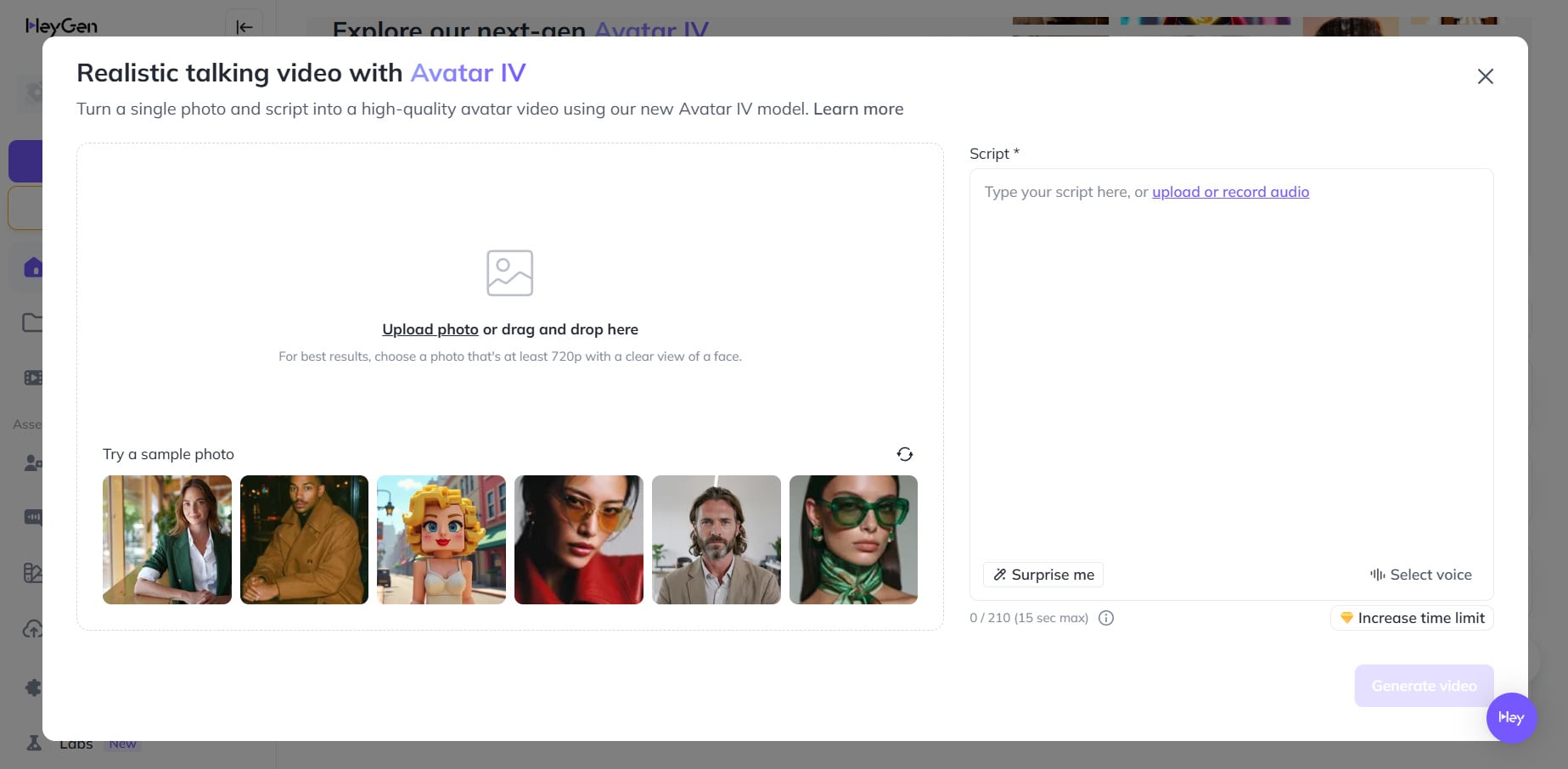The image size is (1568, 769).
Task: Click the info icon beside character count
Action: click(1106, 618)
